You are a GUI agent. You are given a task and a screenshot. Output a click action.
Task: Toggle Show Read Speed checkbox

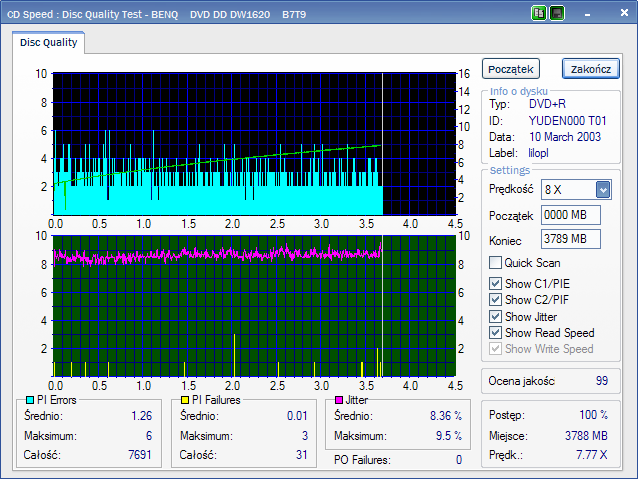[495, 332]
